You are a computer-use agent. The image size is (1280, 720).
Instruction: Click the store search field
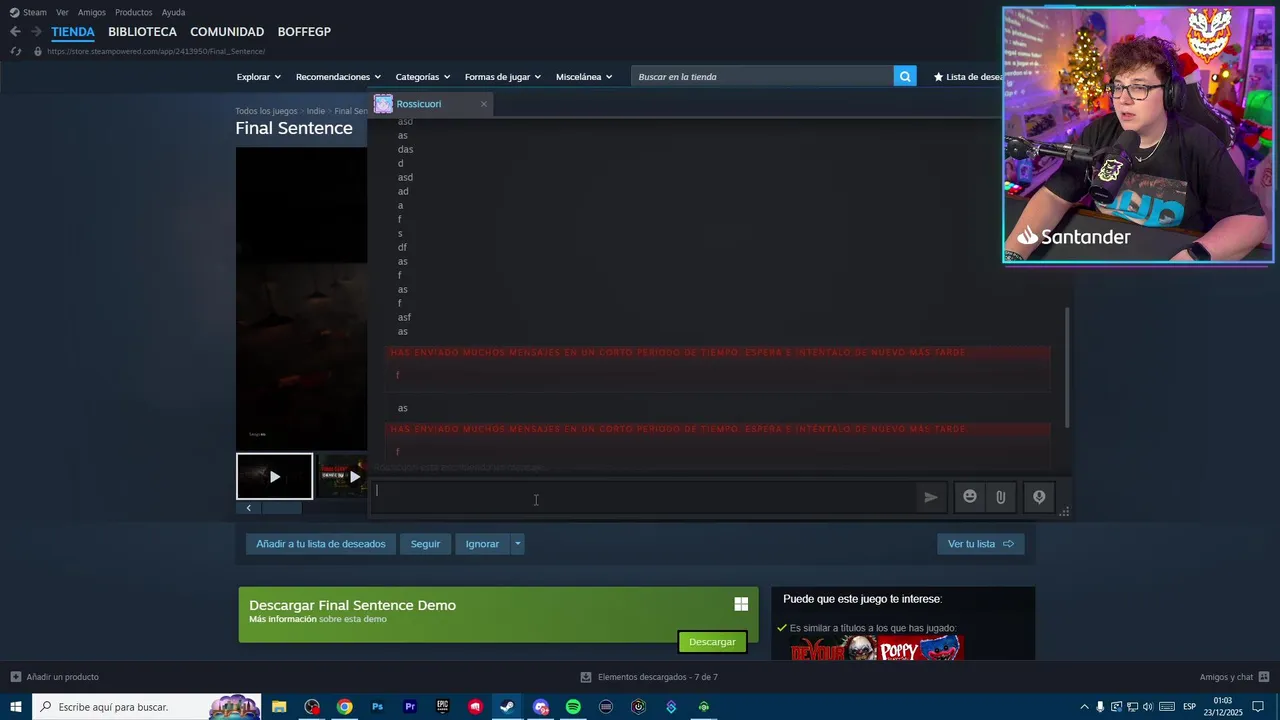[762, 77]
